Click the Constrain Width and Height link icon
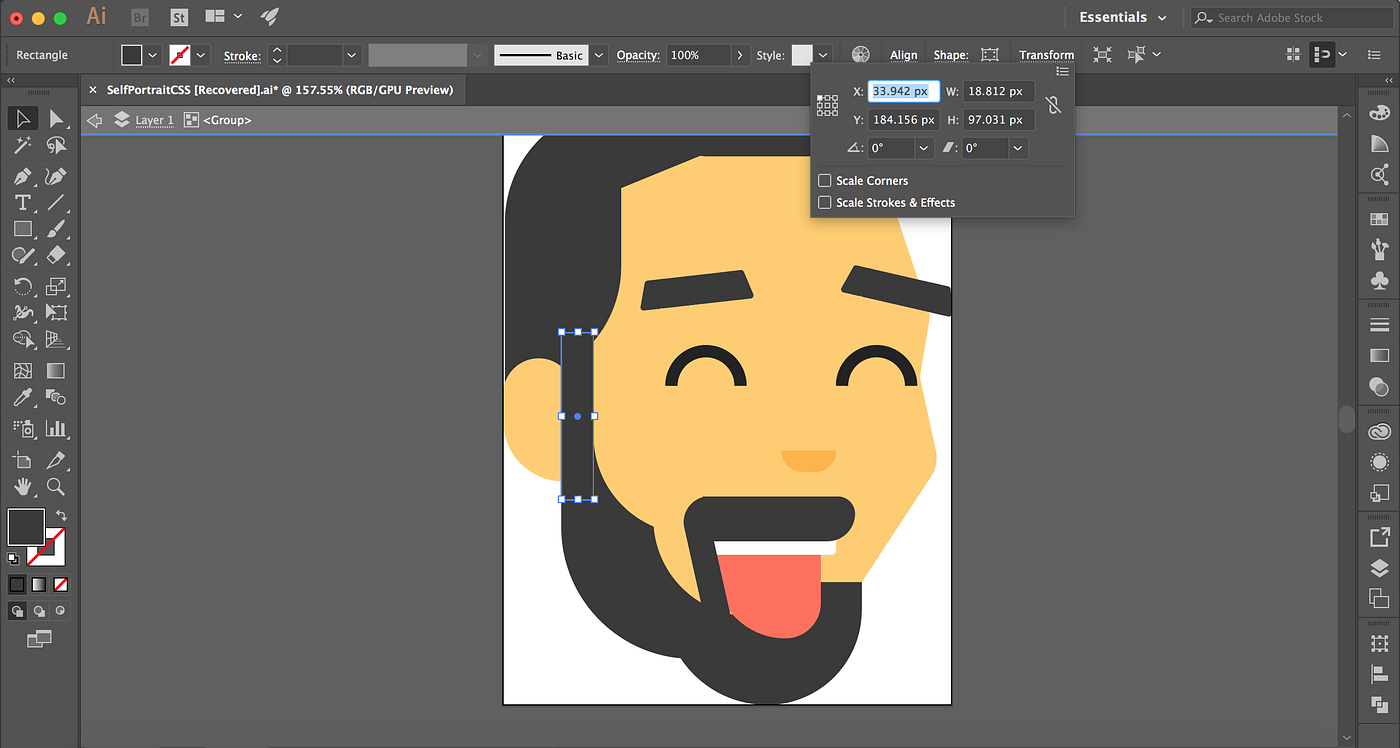Viewport: 1400px width, 748px height. (1053, 105)
